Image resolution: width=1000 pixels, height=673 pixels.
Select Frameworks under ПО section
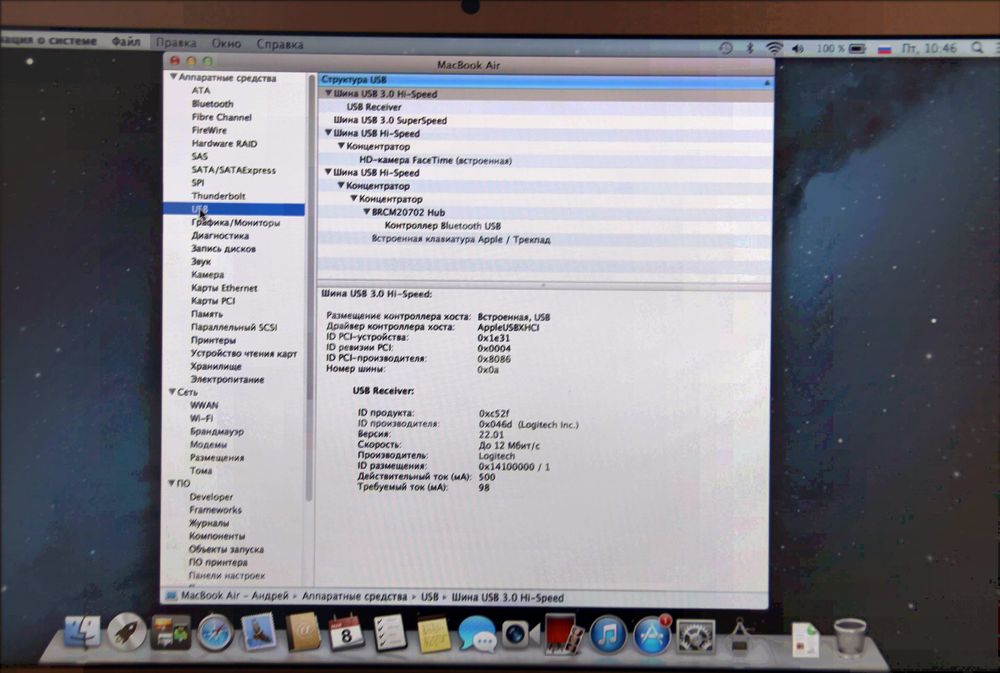(x=216, y=510)
